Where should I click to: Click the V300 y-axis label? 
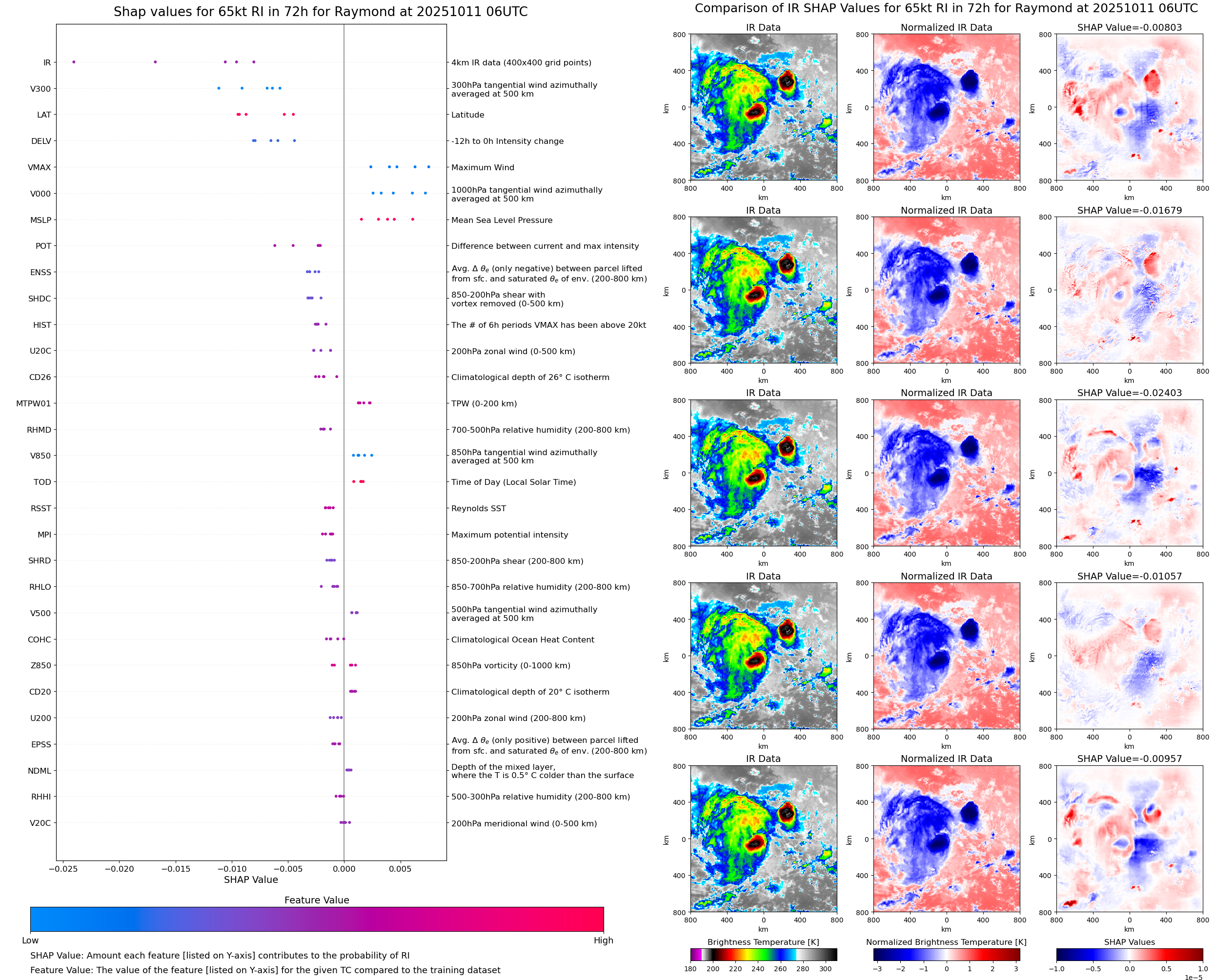[40, 89]
